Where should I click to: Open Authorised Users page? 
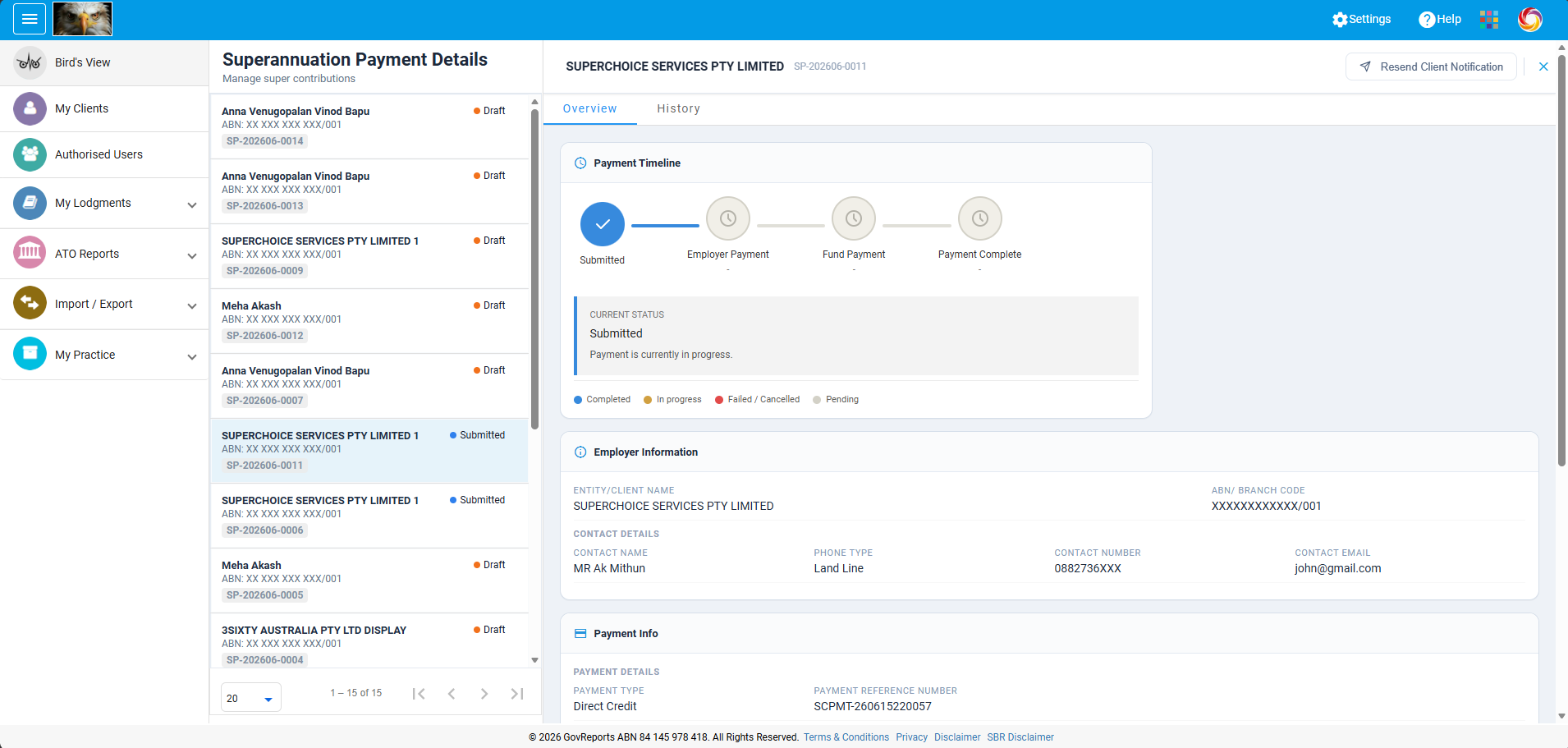104,154
